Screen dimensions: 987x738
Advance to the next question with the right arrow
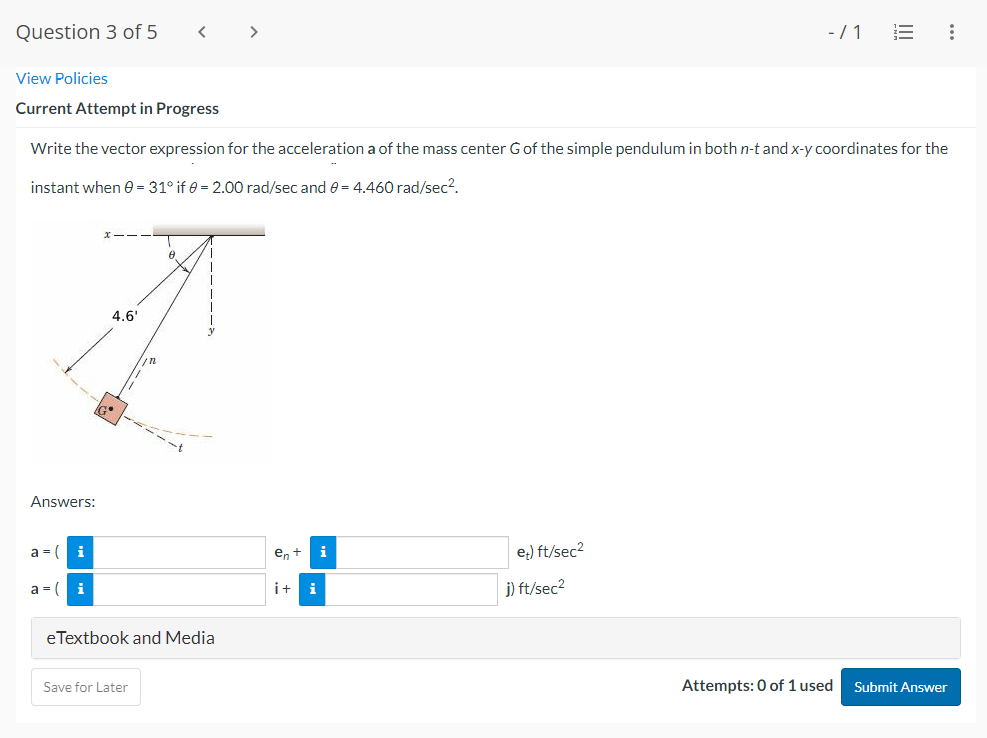tap(253, 31)
